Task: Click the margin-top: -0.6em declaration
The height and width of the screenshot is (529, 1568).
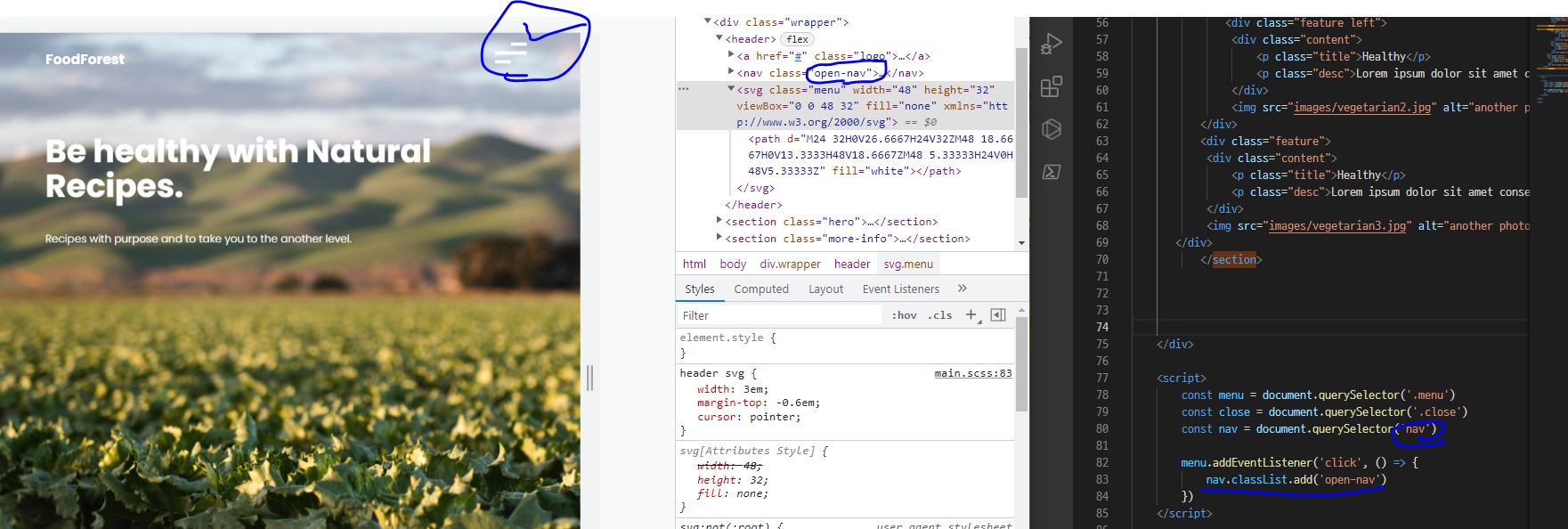Action: pos(759,403)
